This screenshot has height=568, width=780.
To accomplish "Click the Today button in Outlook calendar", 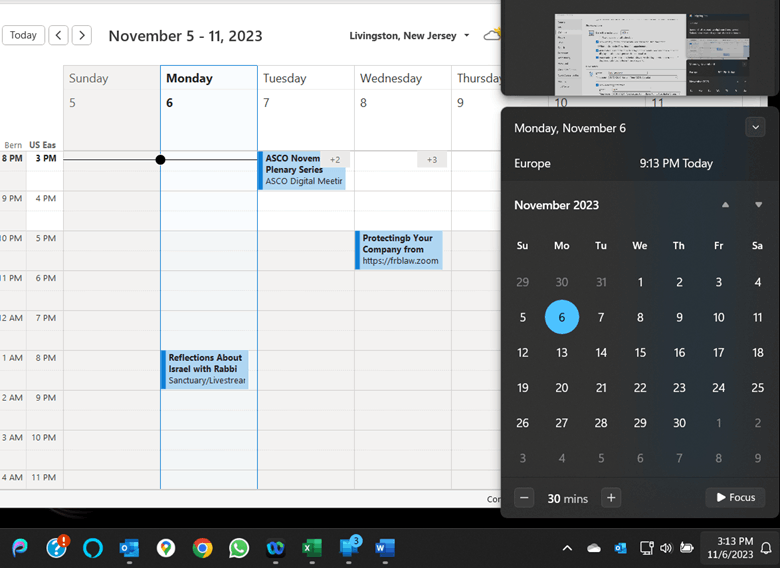I will pyautogui.click(x=23, y=35).
